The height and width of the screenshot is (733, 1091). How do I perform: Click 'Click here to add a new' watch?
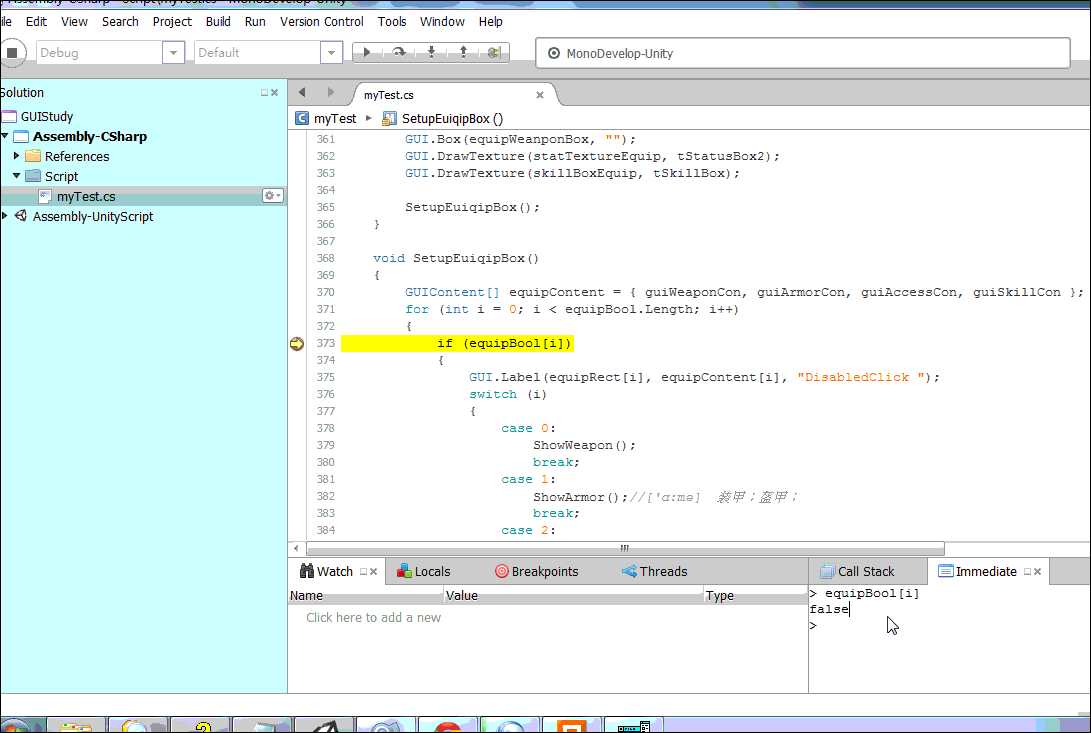click(x=374, y=617)
